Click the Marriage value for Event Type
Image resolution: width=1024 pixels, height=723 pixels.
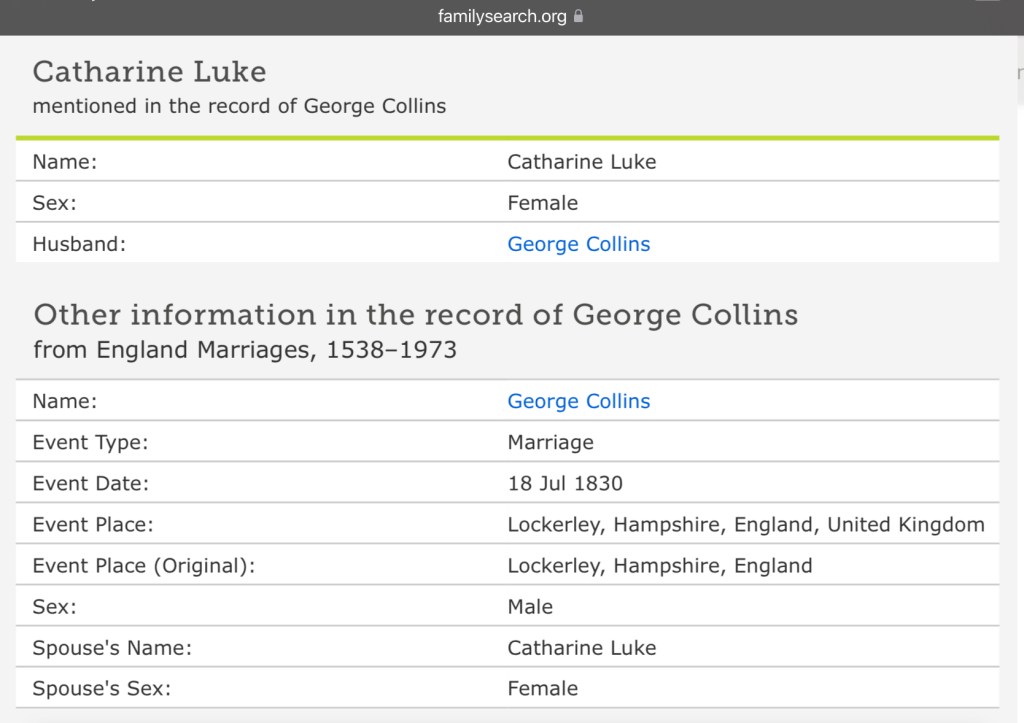550,442
